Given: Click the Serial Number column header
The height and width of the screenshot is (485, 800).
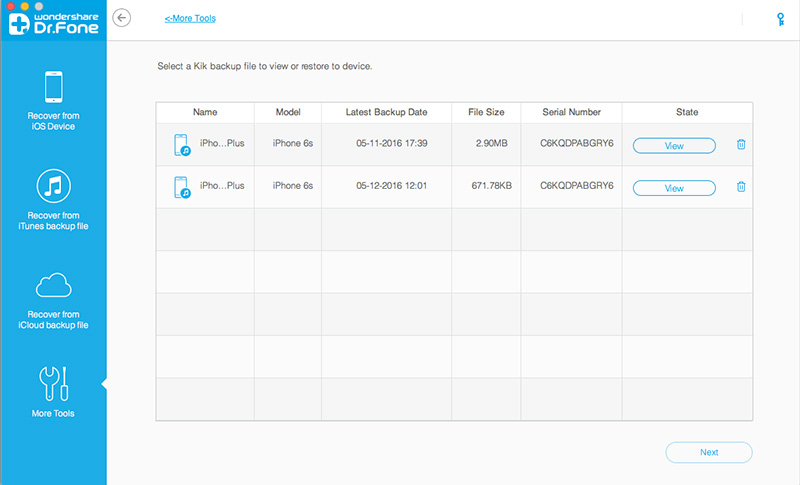Looking at the screenshot, I should (571, 112).
